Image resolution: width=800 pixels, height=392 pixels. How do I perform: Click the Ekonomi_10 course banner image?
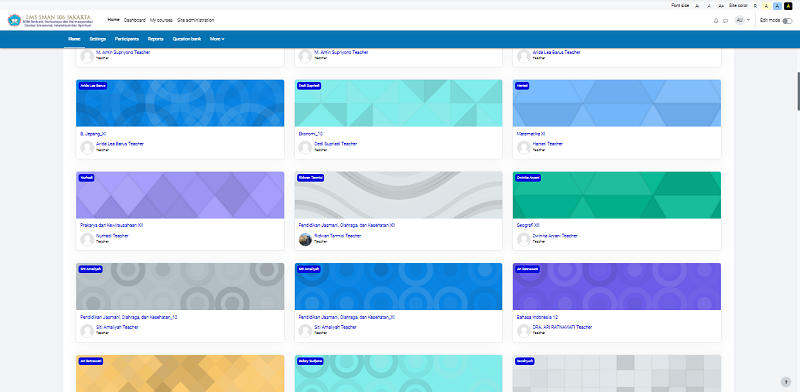pyautogui.click(x=398, y=103)
